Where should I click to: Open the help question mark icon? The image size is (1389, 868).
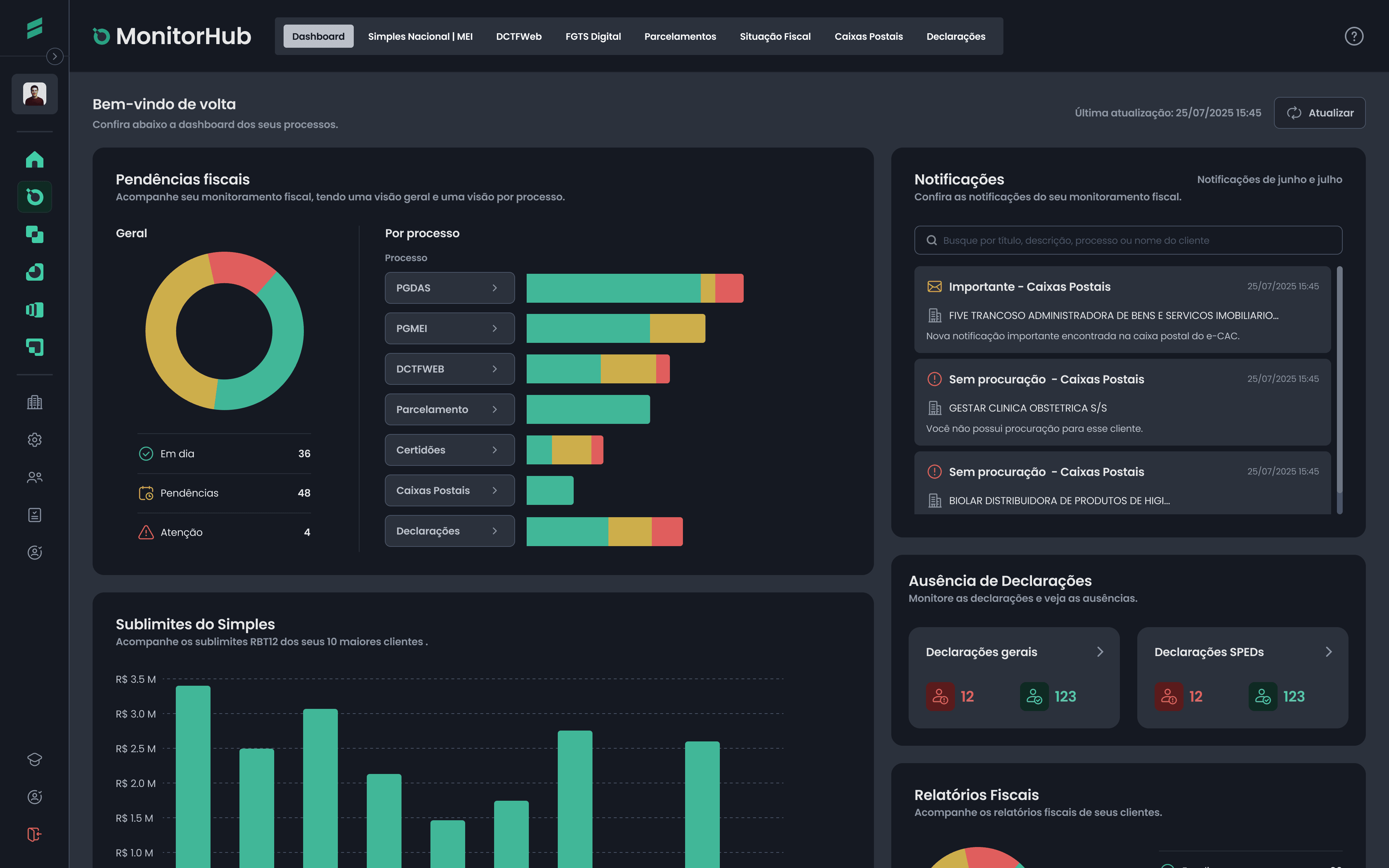(1354, 36)
